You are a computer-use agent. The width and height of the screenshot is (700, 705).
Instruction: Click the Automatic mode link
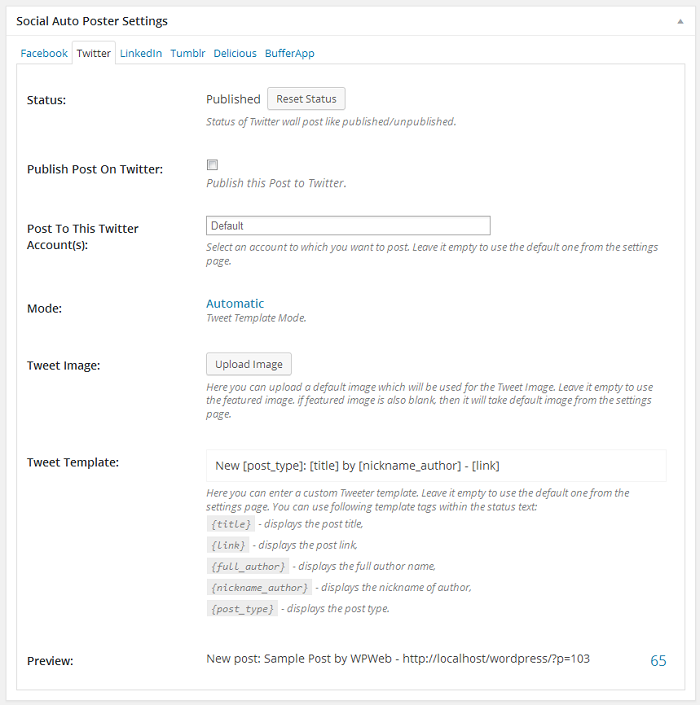[235, 303]
